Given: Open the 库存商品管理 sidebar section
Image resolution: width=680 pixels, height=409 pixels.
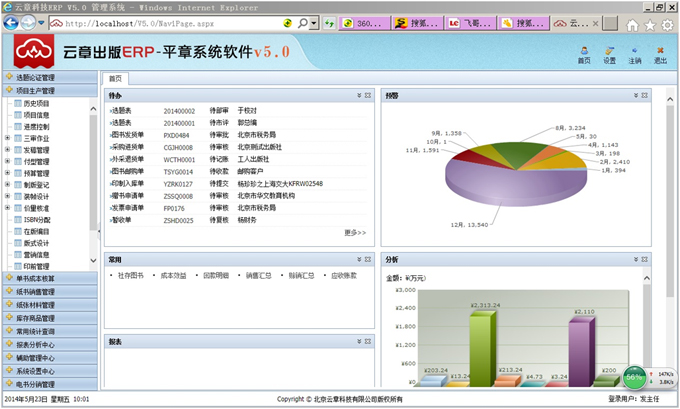Looking at the screenshot, I should coord(50,318).
